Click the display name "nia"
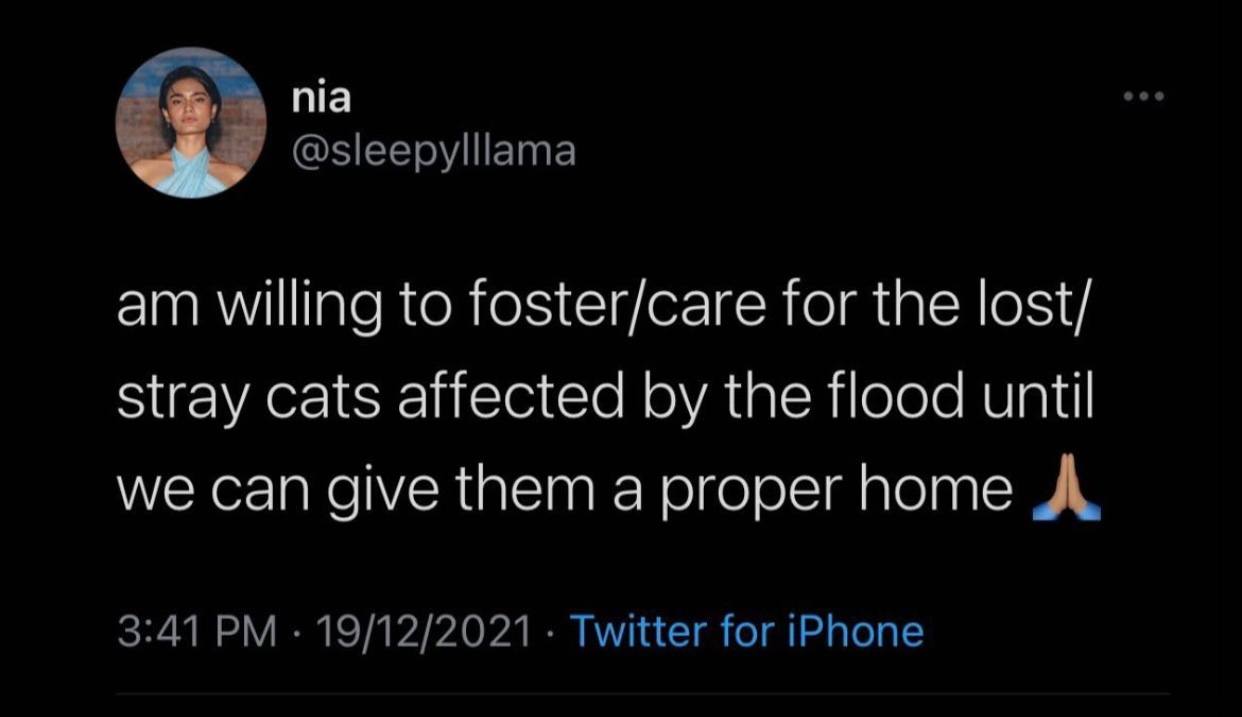Screen dimensions: 1242x717 point(317,99)
